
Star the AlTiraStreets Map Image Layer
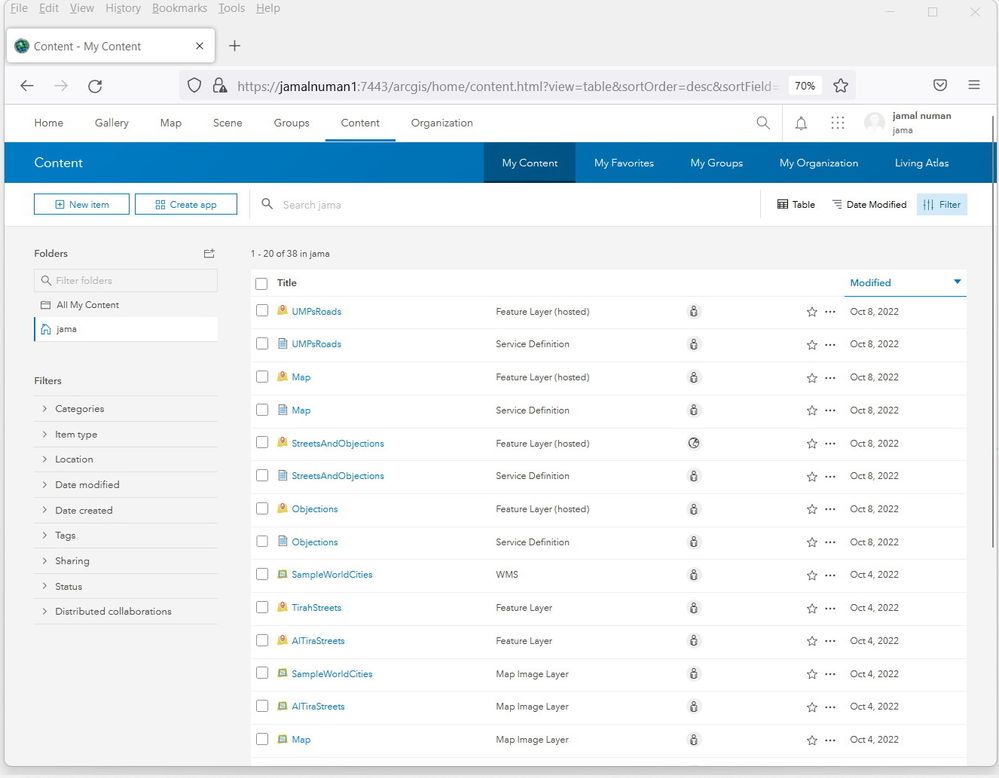[812, 707]
